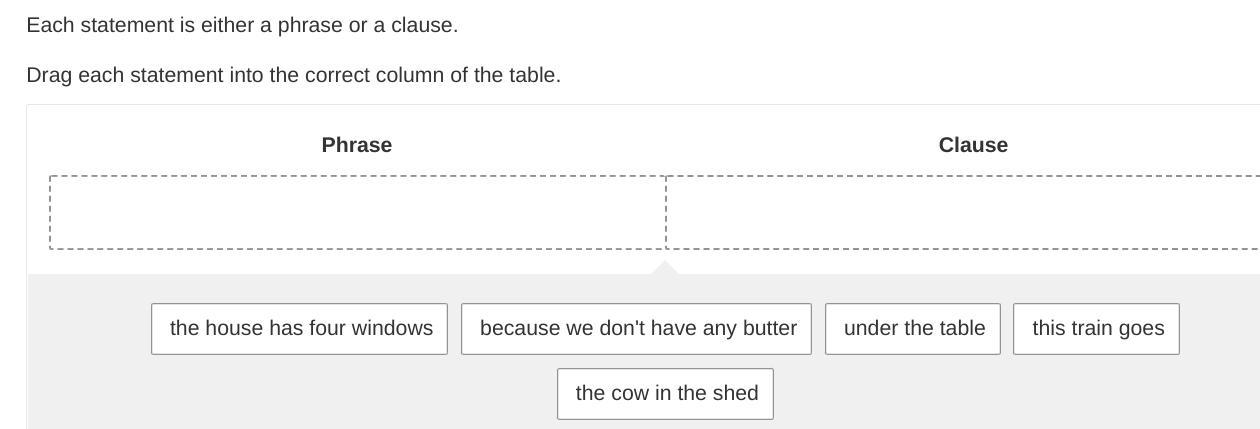The width and height of the screenshot is (1260, 429).
Task: Click the word "table." ending the instruction line
Action: [x=533, y=75]
